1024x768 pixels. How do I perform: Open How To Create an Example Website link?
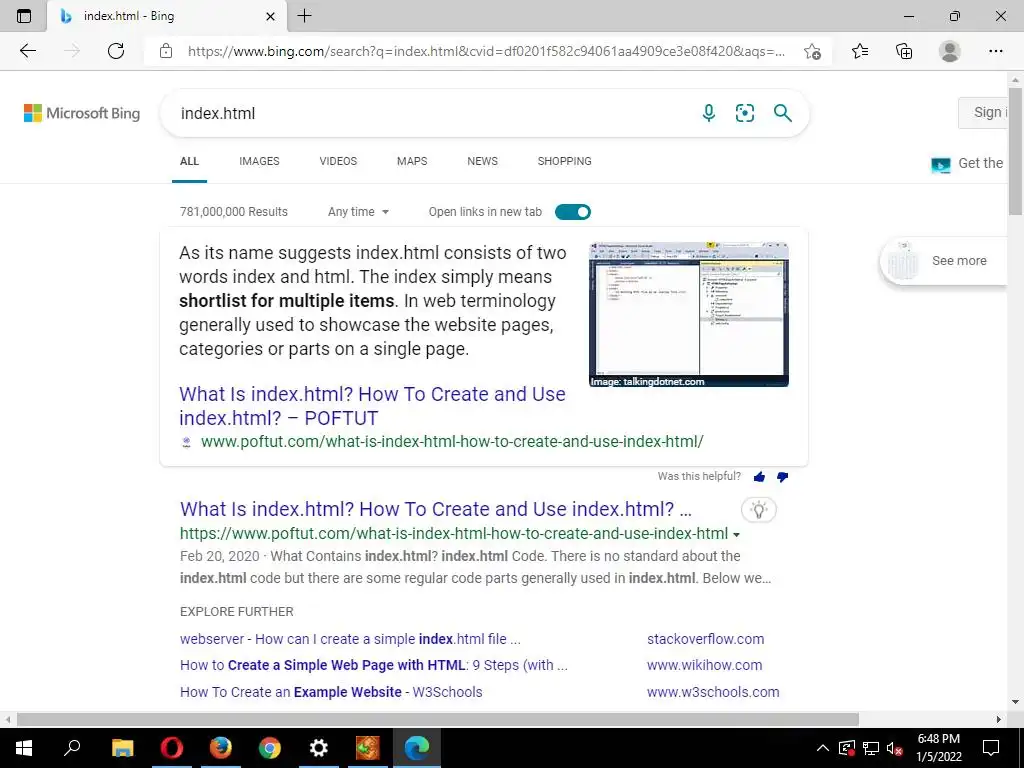(331, 692)
